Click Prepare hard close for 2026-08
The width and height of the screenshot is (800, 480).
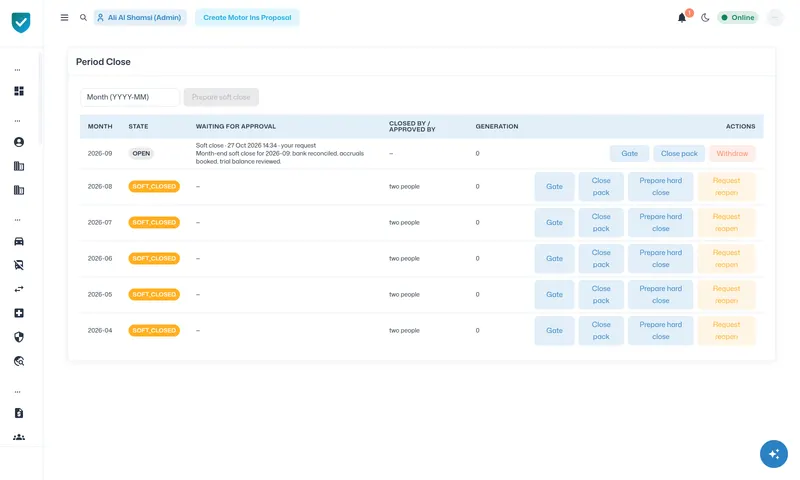click(661, 187)
